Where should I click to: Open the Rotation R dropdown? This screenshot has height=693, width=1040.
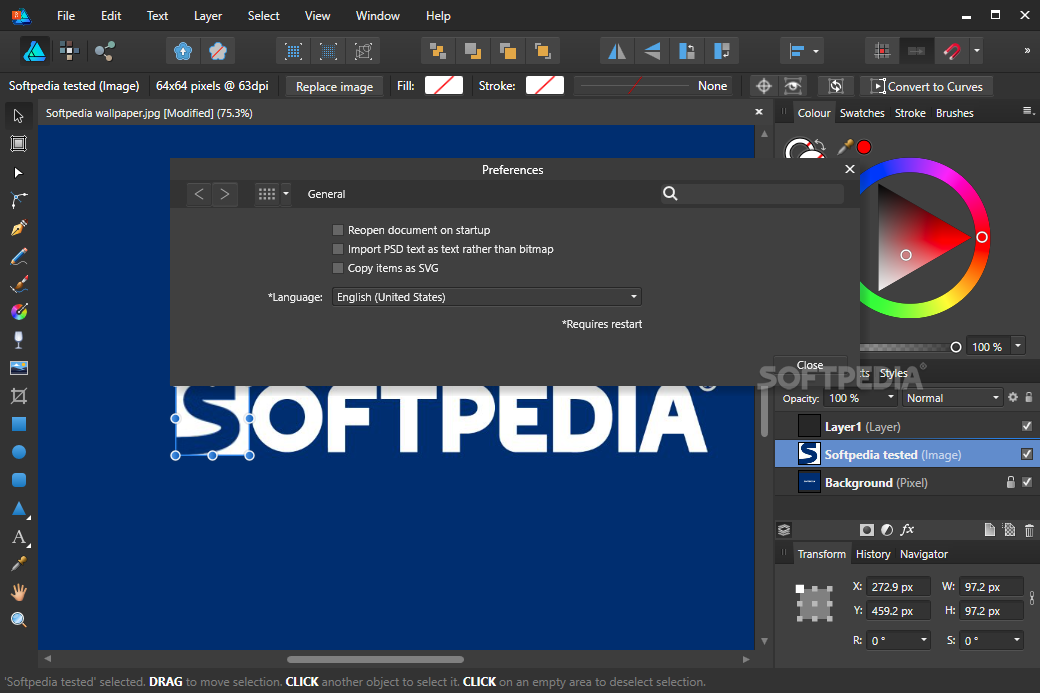(x=923, y=640)
